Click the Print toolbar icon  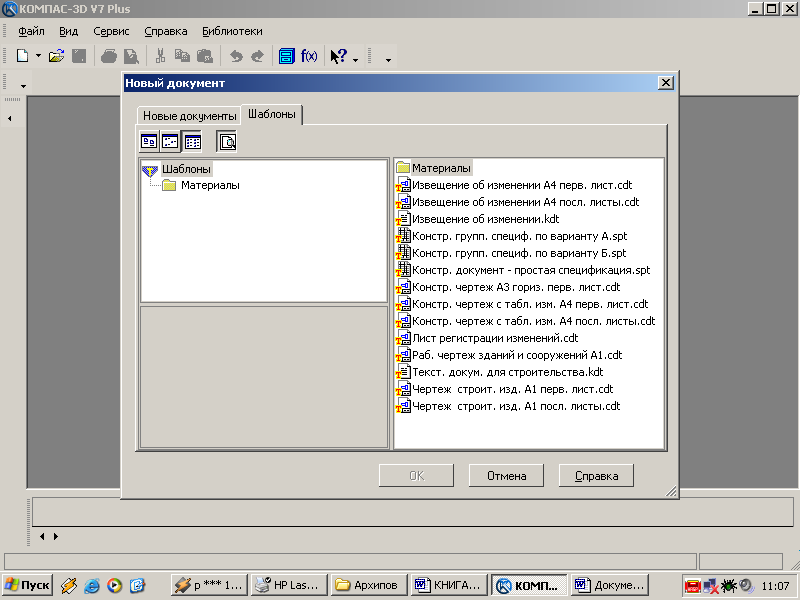109,56
